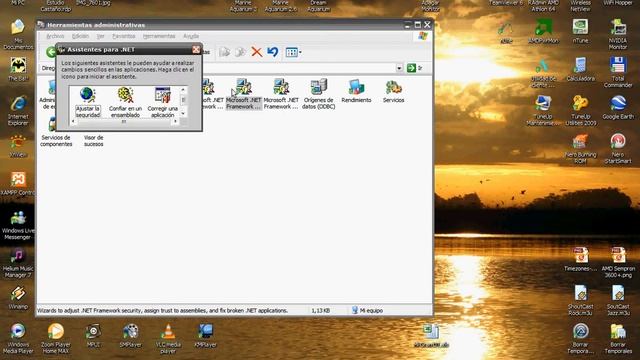Open Helium Music Manager 7 desktop icon

(x=18, y=263)
